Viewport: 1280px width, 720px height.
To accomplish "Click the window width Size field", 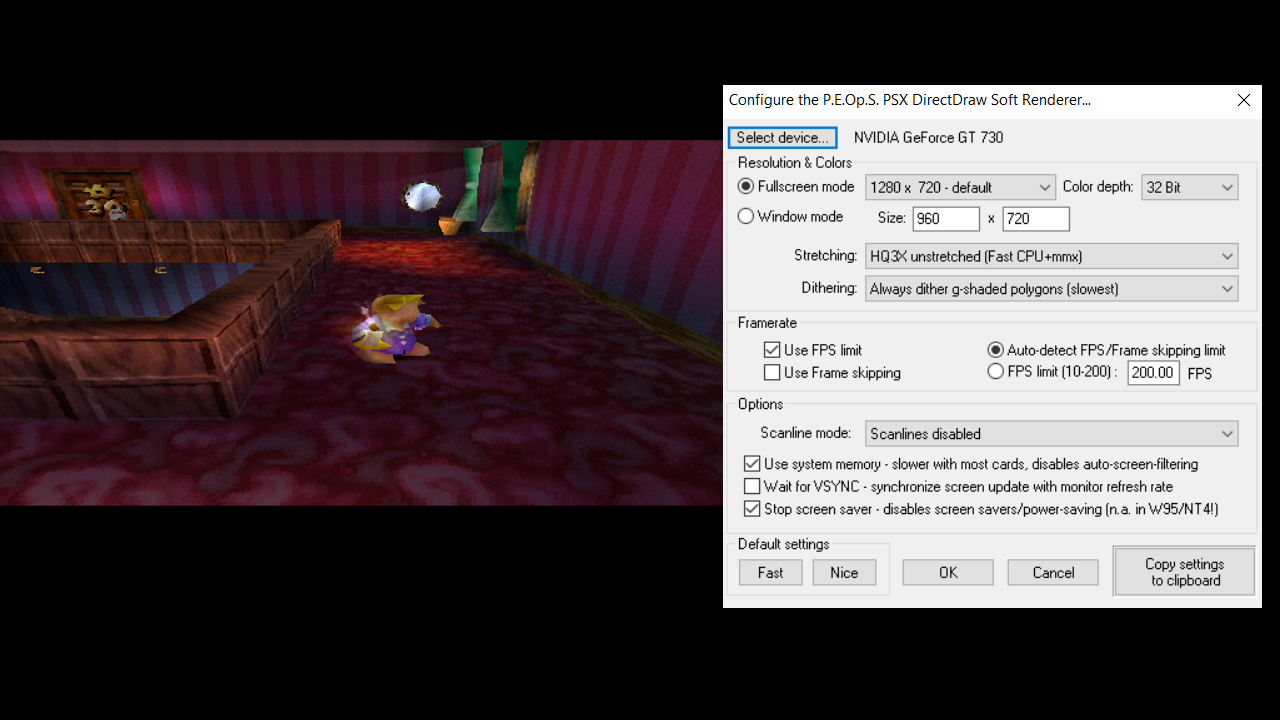I will pos(946,219).
